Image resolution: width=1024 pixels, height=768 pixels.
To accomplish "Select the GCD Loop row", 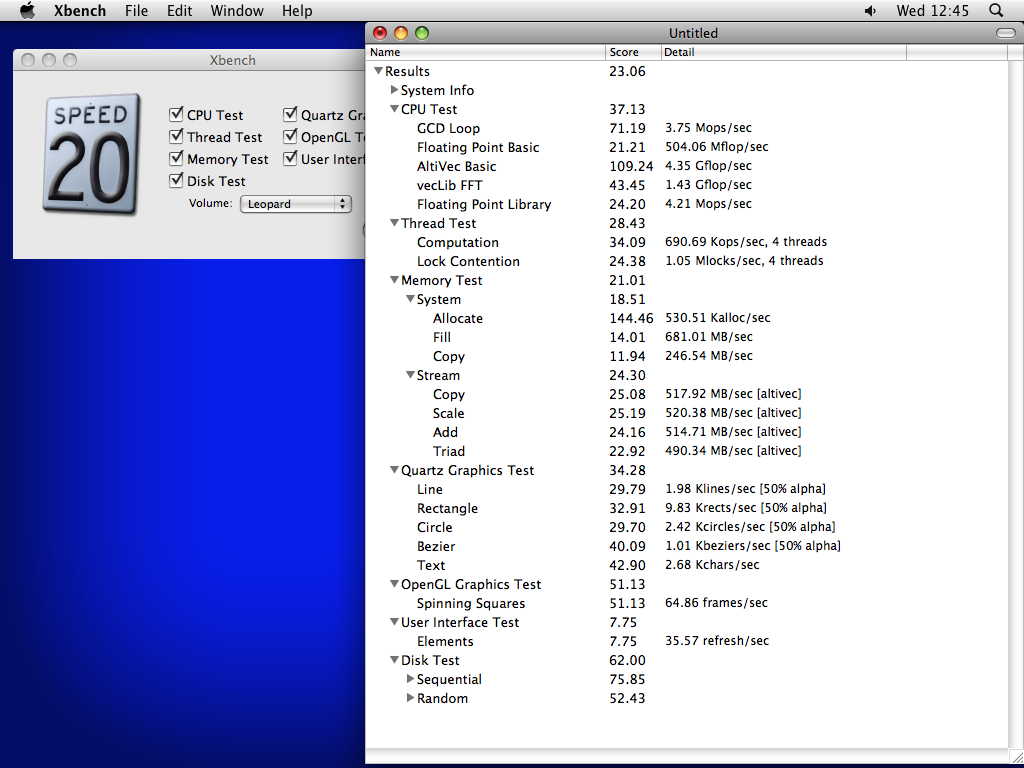I will pyautogui.click(x=686, y=128).
